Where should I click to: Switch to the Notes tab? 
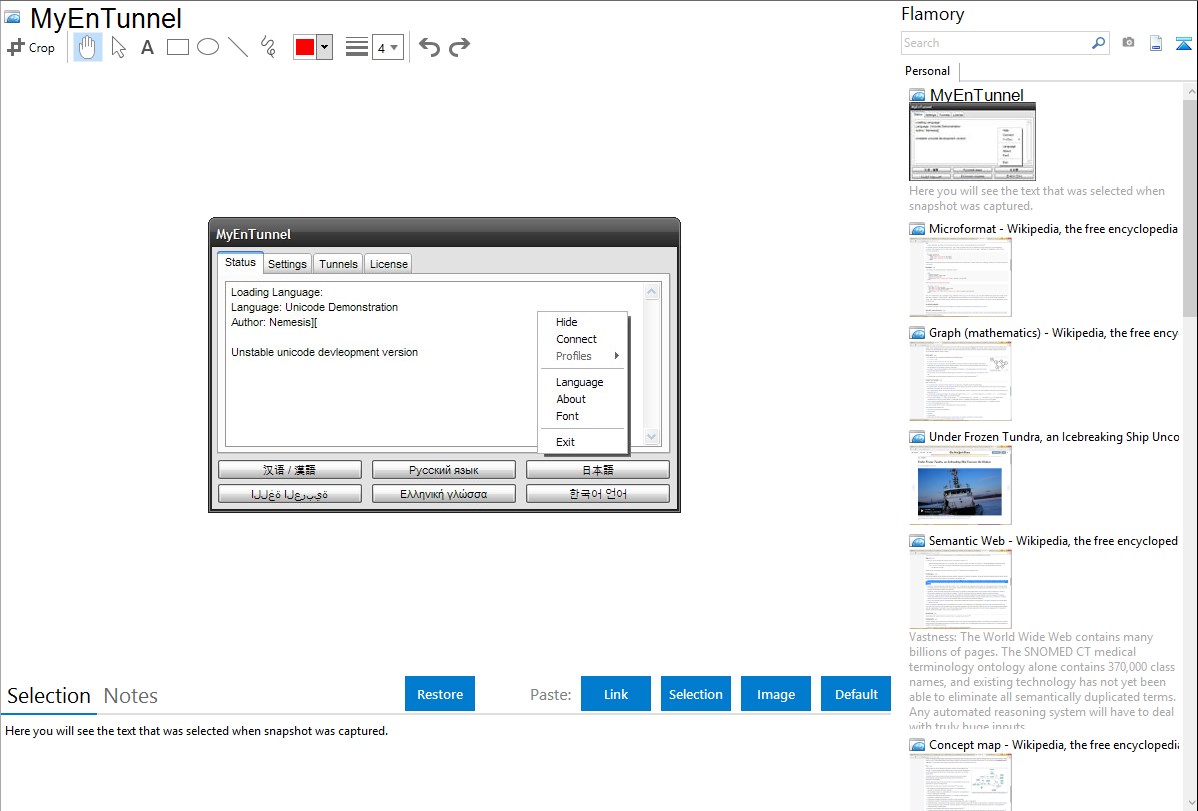131,696
